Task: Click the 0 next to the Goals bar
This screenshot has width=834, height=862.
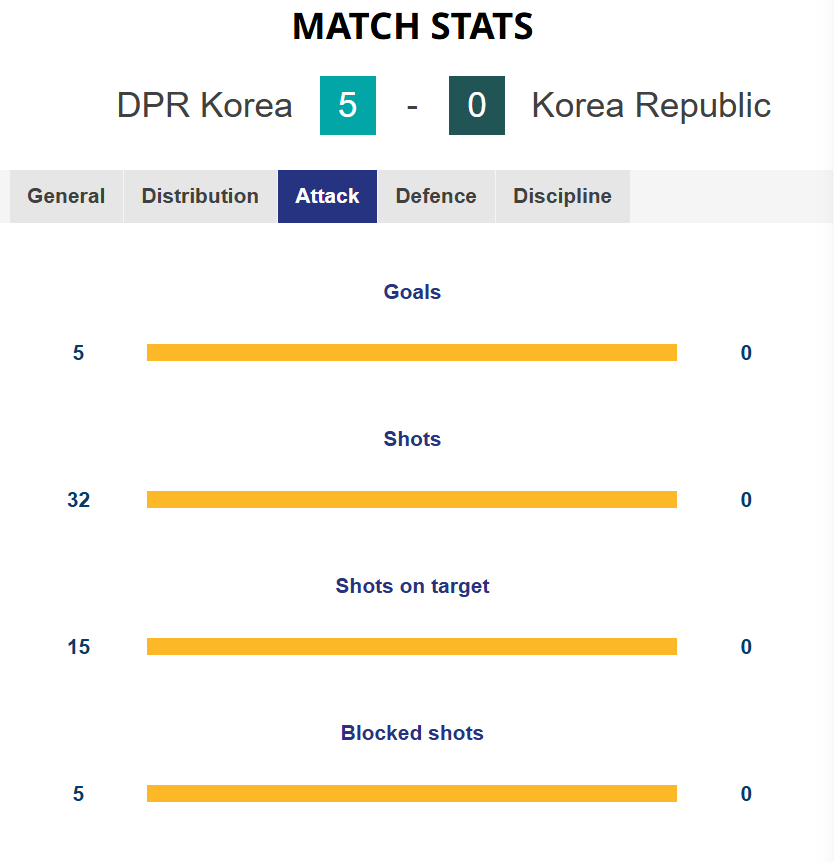Action: point(746,352)
